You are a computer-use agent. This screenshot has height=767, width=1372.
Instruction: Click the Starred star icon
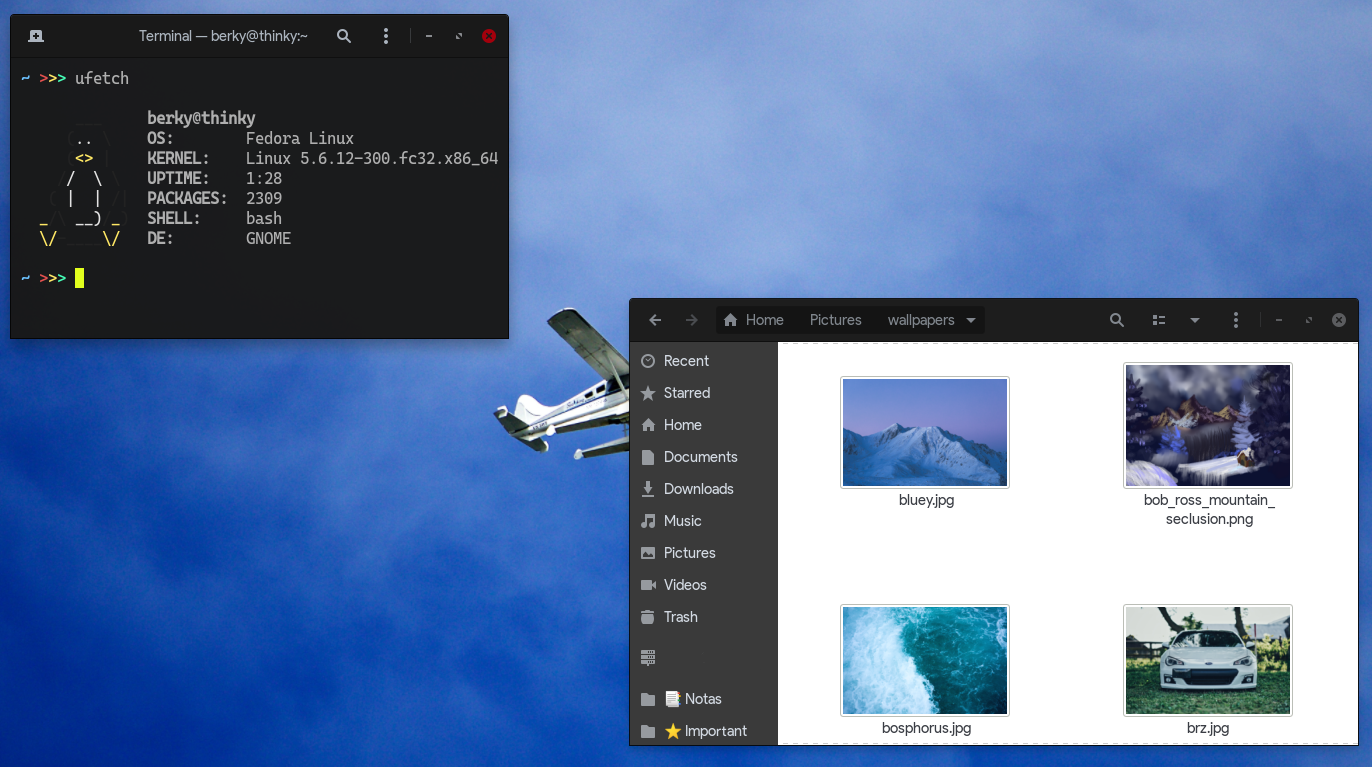click(x=648, y=393)
